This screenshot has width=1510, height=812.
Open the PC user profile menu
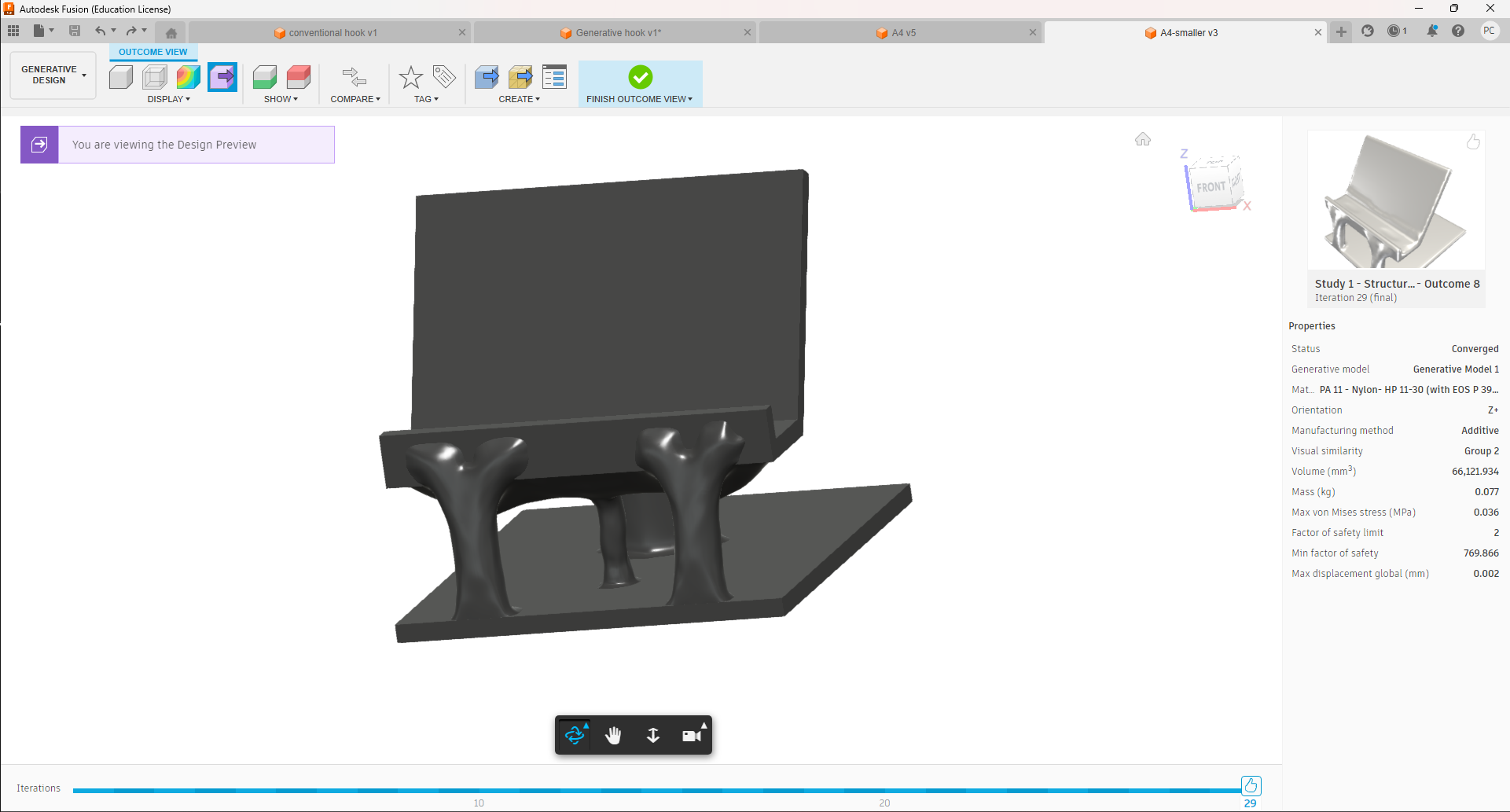[1490, 31]
